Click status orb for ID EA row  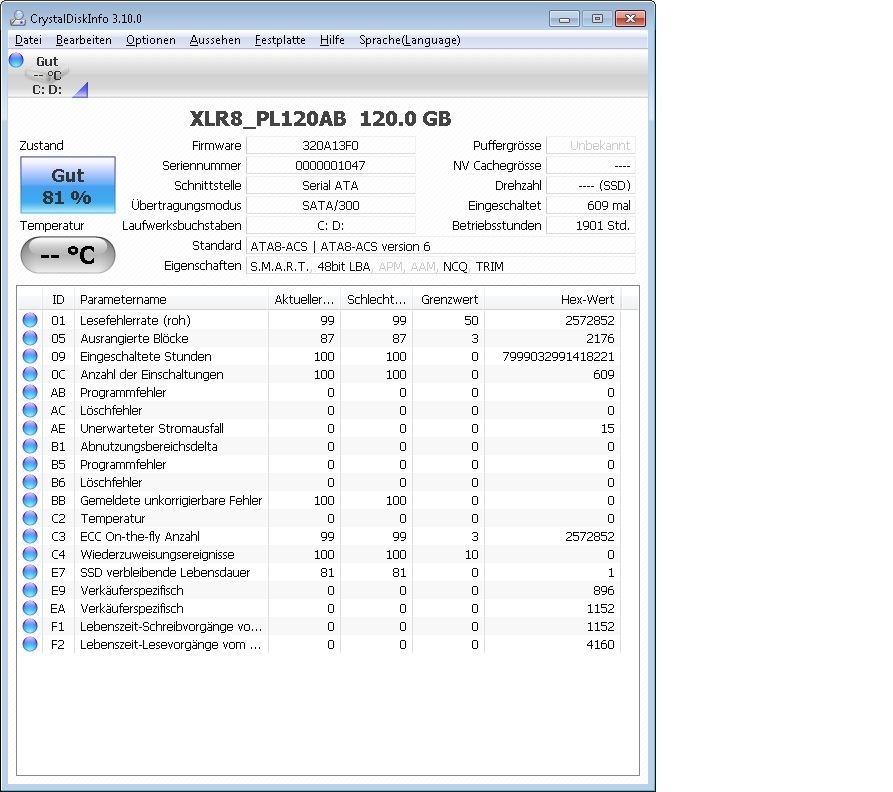coord(30,608)
